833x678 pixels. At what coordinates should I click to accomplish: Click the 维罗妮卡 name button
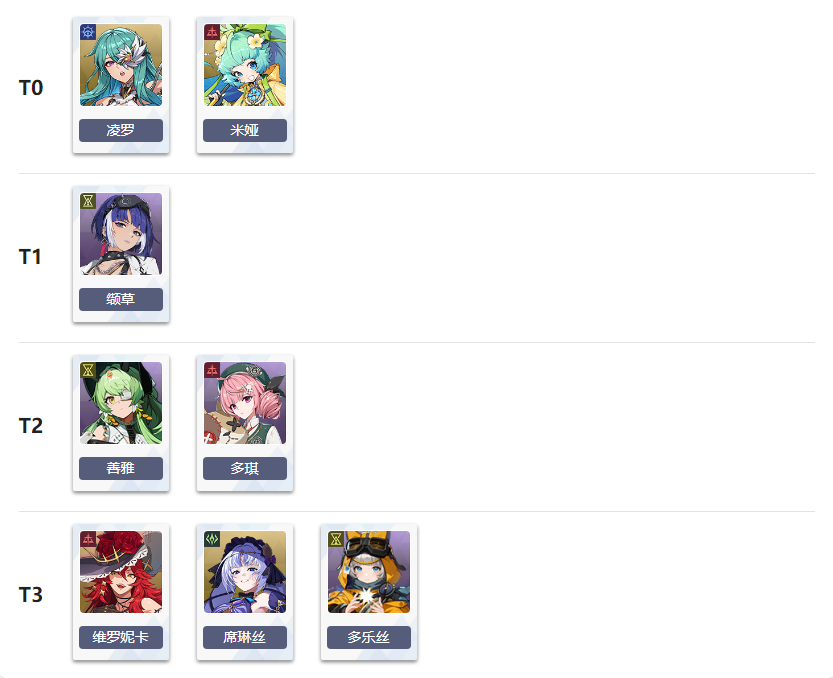pos(121,637)
